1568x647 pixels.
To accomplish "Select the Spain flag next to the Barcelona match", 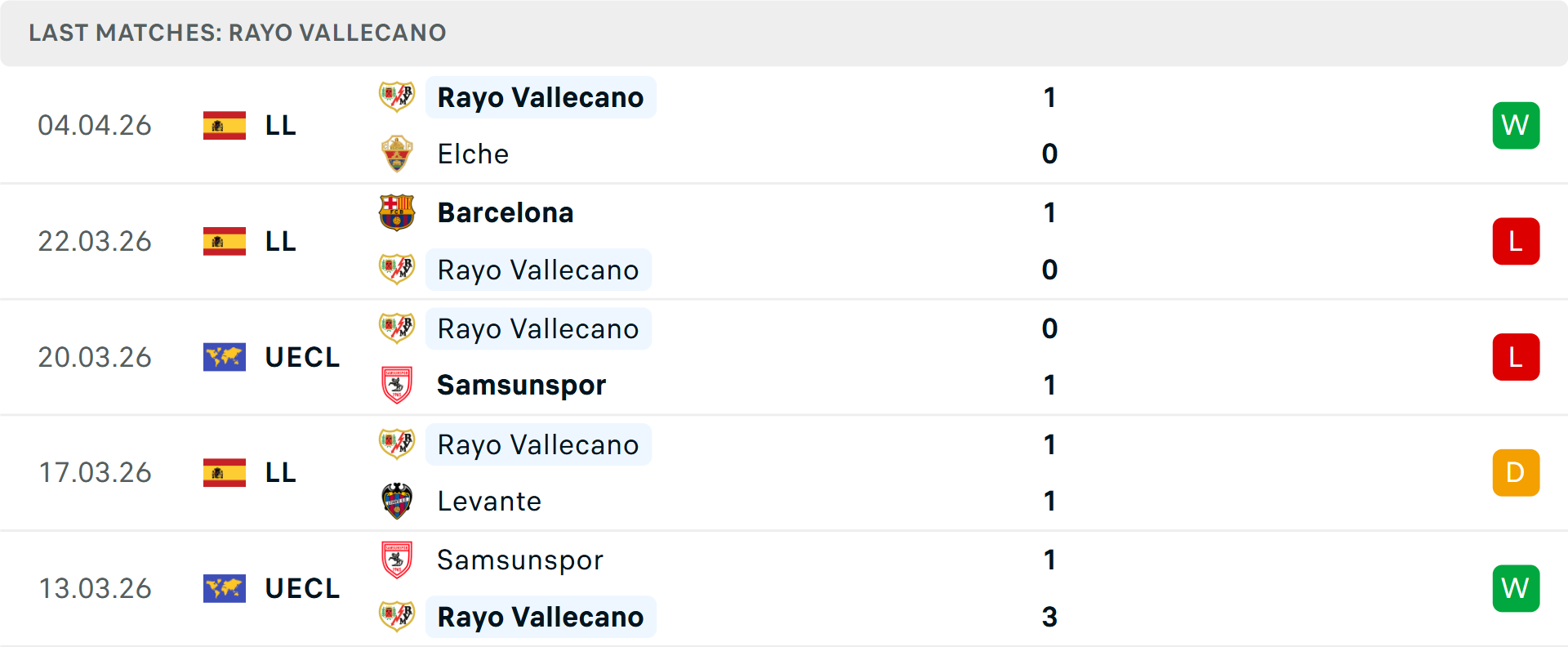I will [x=224, y=241].
